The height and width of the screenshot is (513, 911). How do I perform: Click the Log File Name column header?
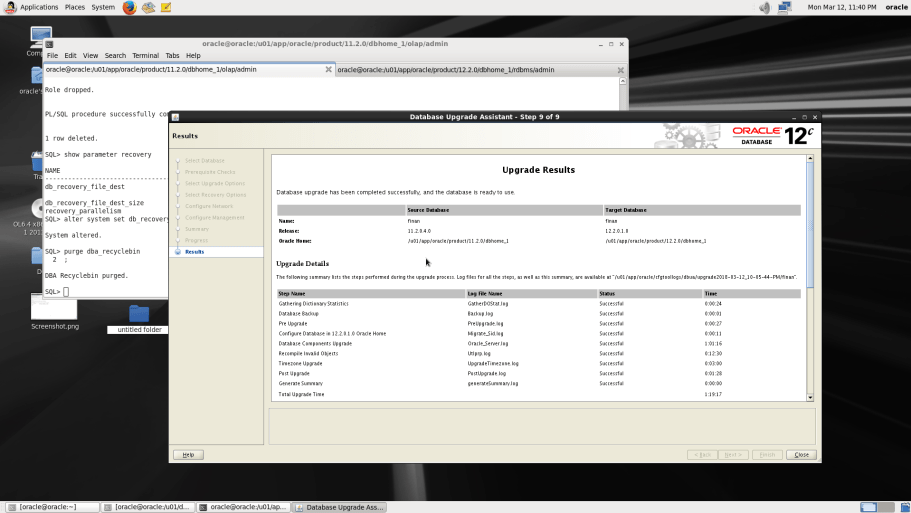532,294
